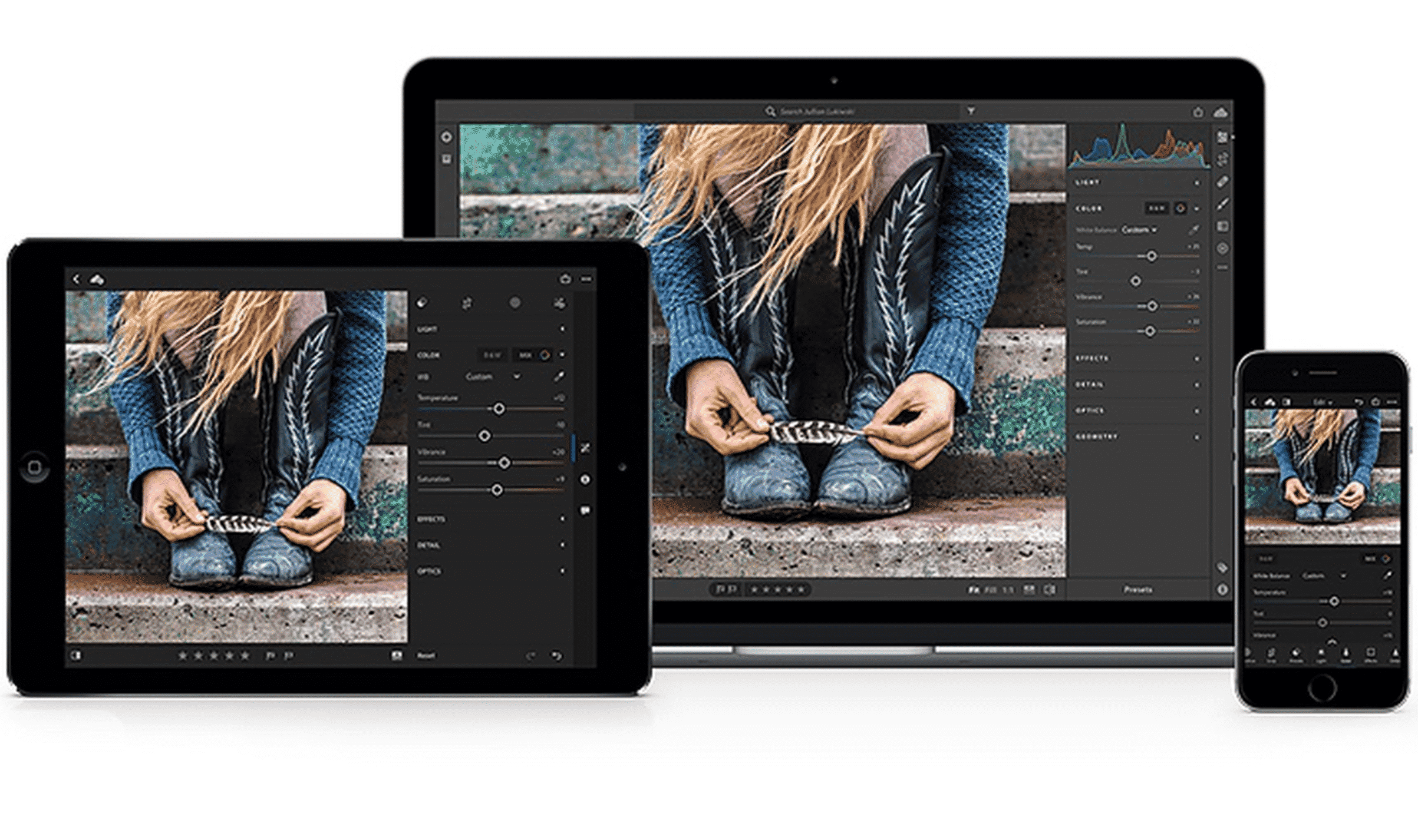Tap undo arrow at tablet bottom right
This screenshot has height=840, width=1418.
(556, 656)
